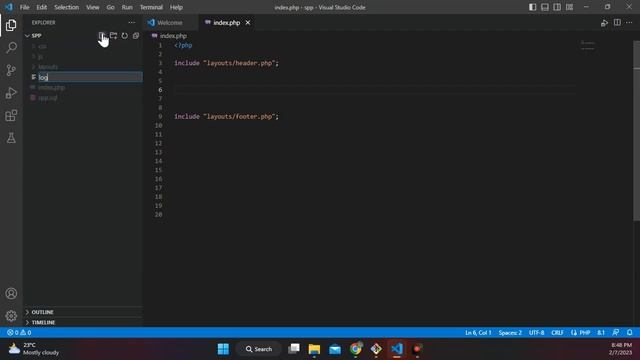Click the feedback icon in status bar
Viewport: 640px width, 360px height.
616,333
